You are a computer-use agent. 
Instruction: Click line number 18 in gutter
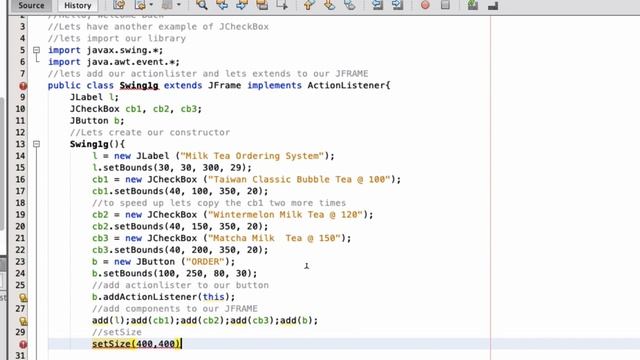(x=20, y=203)
